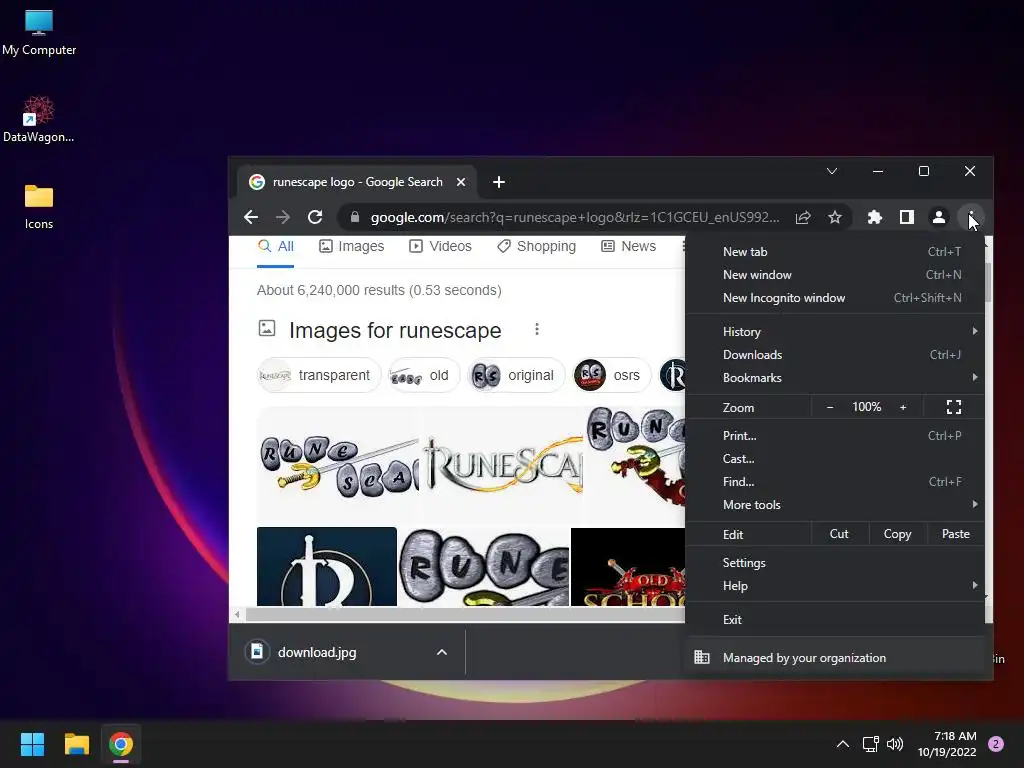Viewport: 1024px width, 768px height.
Task: Open Downloads from Chrome menu
Action: [835, 355]
